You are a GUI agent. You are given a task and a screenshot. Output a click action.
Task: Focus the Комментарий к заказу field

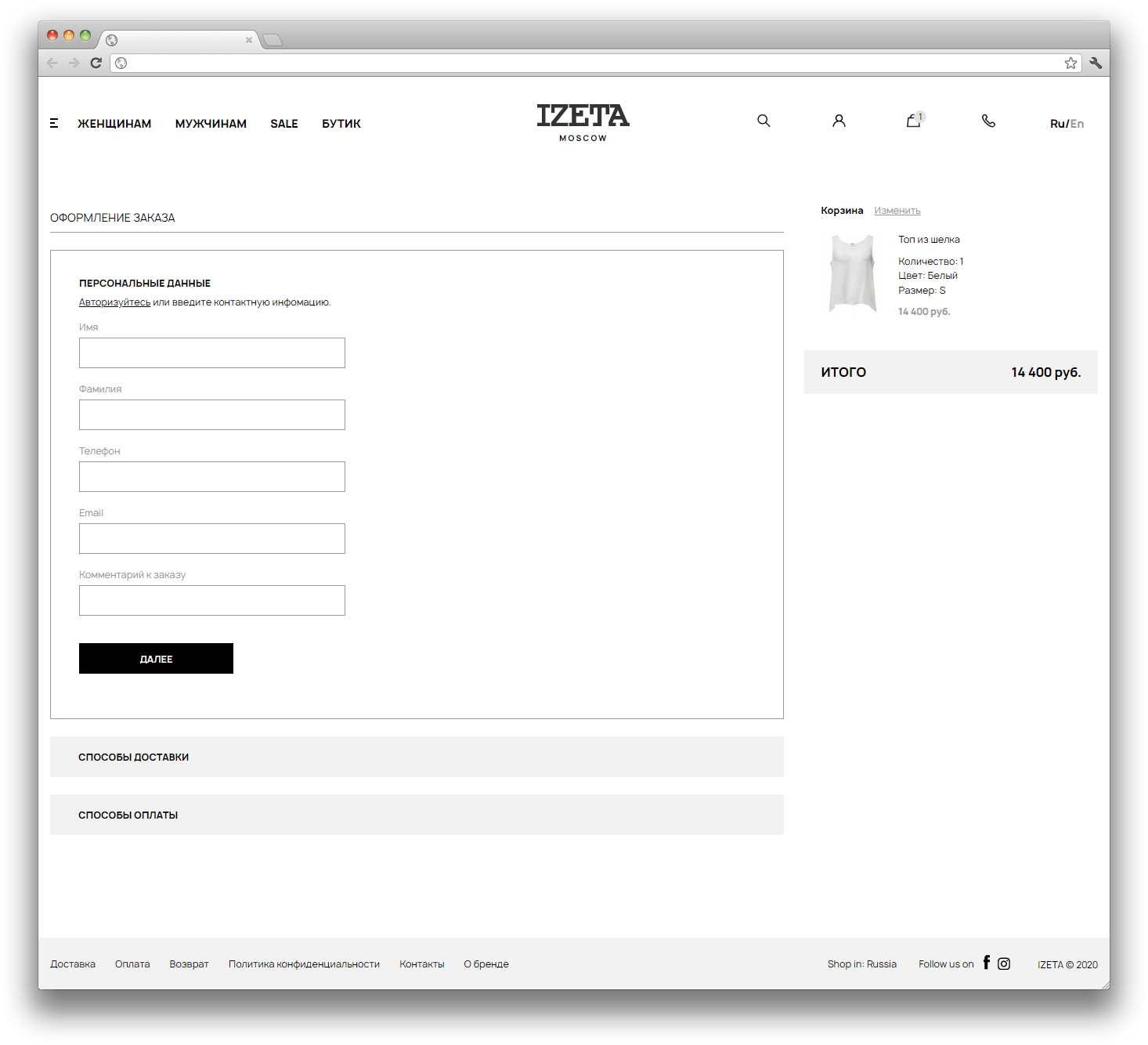[212, 601]
